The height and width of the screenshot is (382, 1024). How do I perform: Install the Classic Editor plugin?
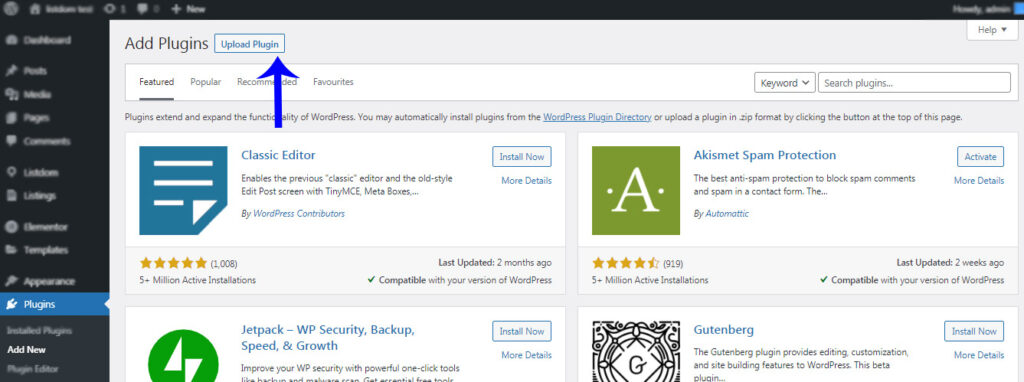(x=522, y=157)
